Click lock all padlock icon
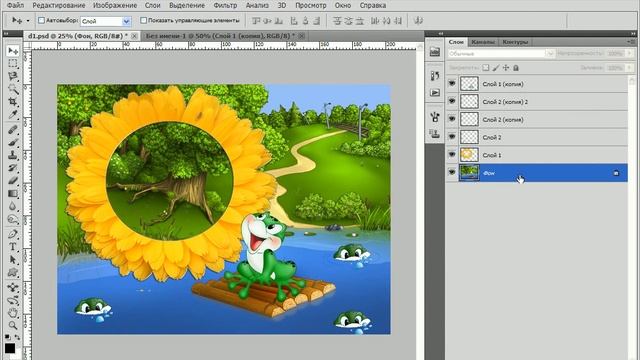640x360 pixels. (516, 68)
